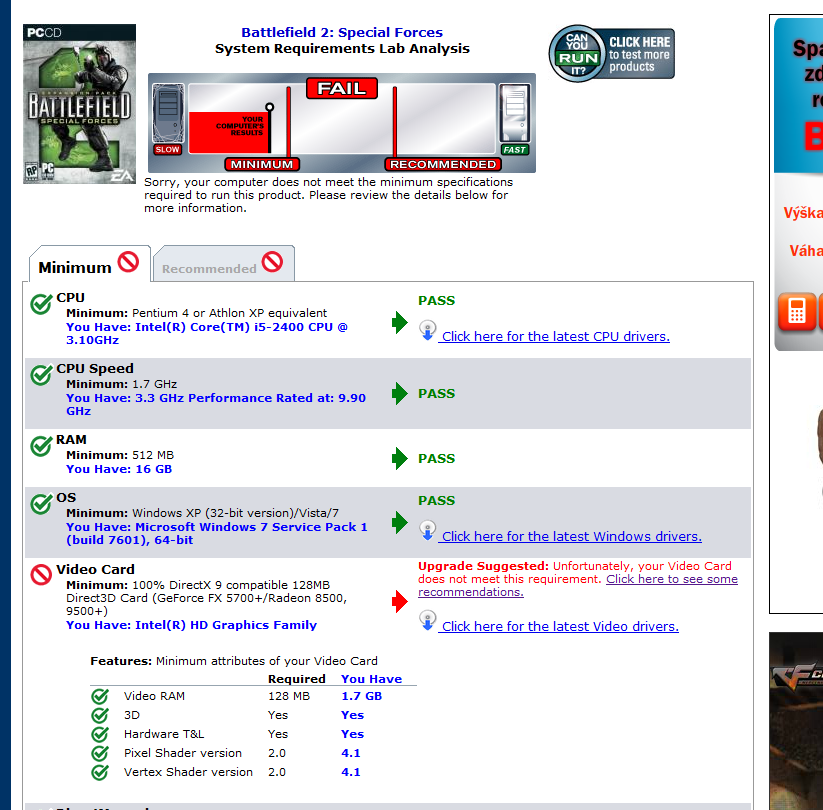
Task: Open the latest CPU drivers link
Action: pos(556,336)
